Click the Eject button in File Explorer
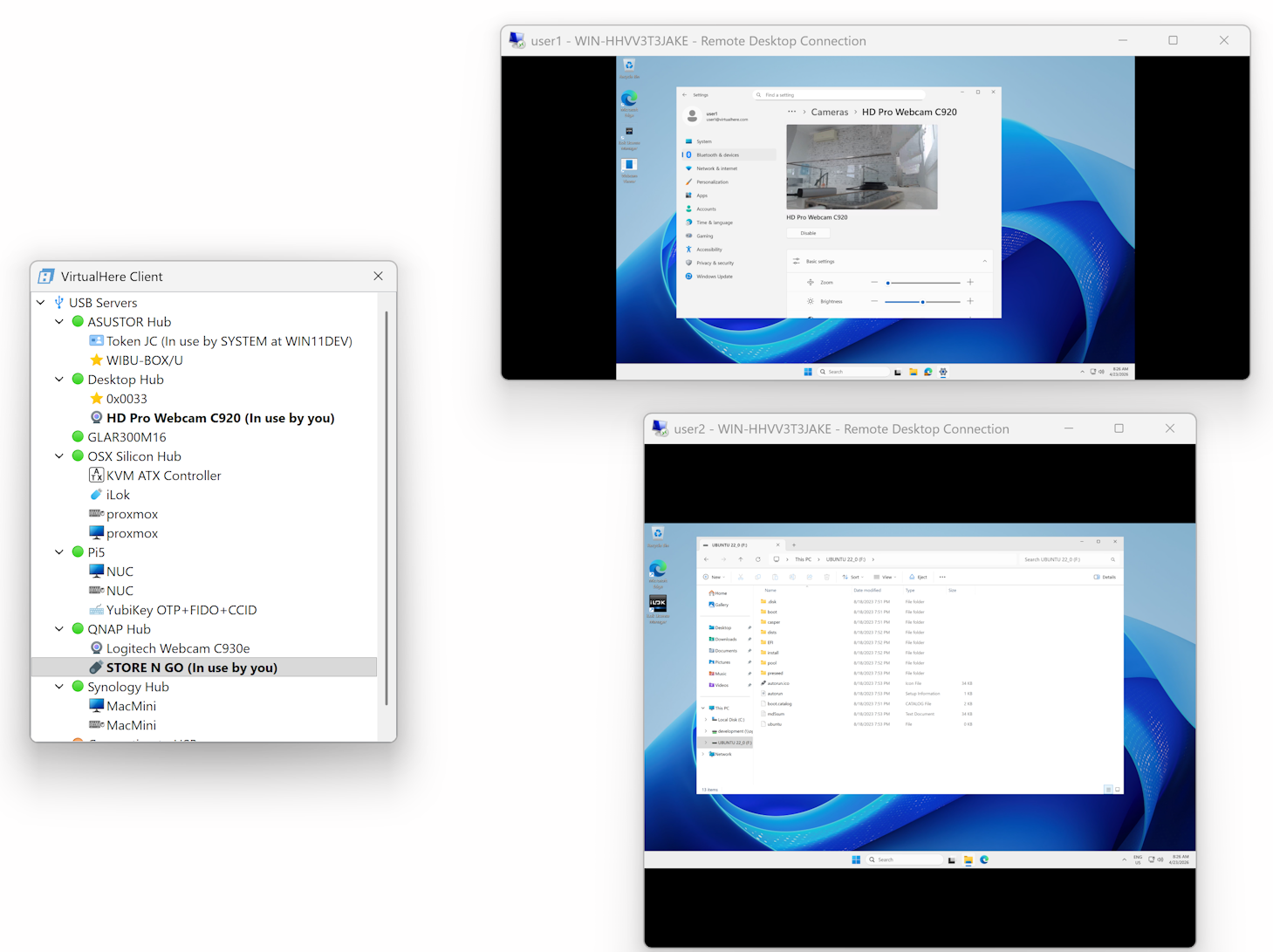This screenshot has width=1273, height=952. coord(918,577)
